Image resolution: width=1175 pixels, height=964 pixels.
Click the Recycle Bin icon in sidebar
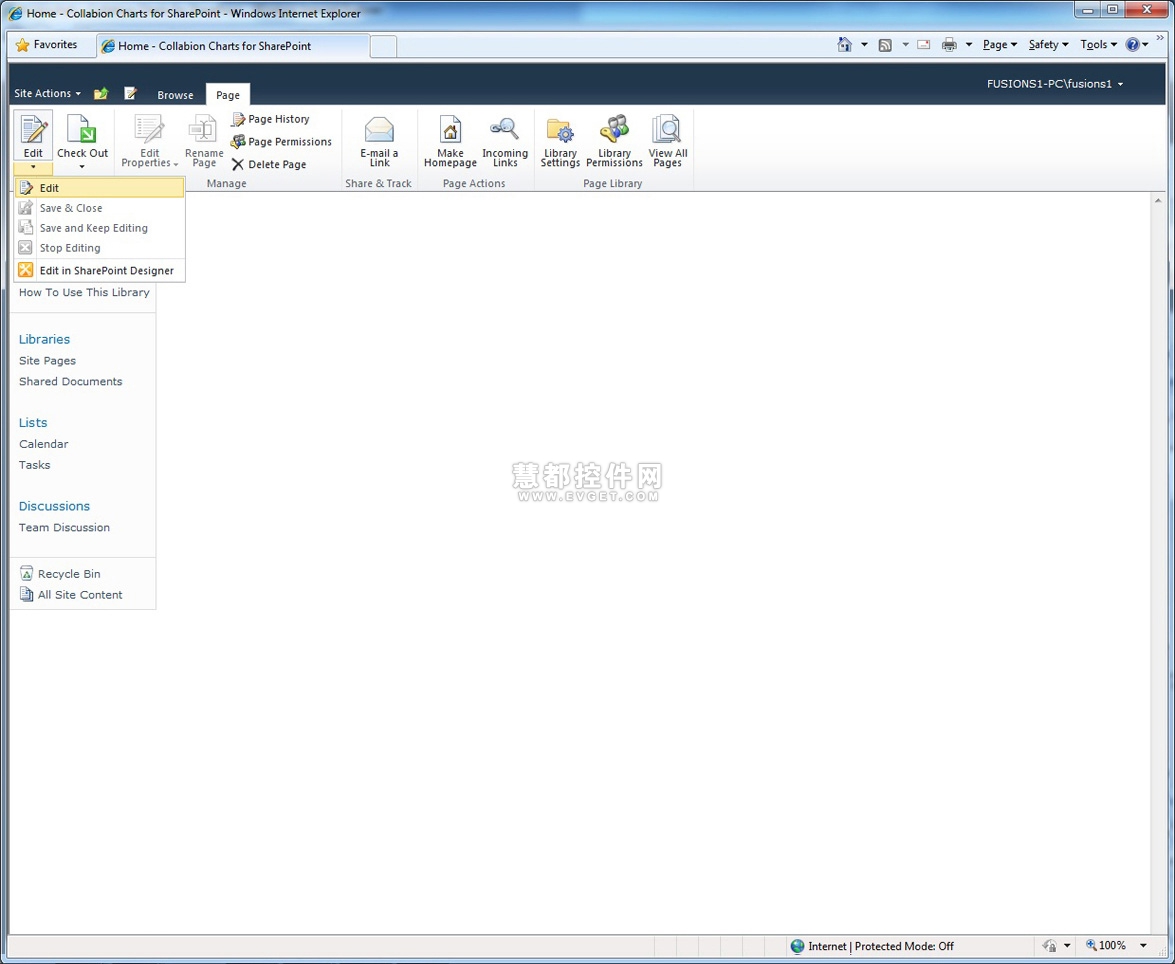(26, 573)
